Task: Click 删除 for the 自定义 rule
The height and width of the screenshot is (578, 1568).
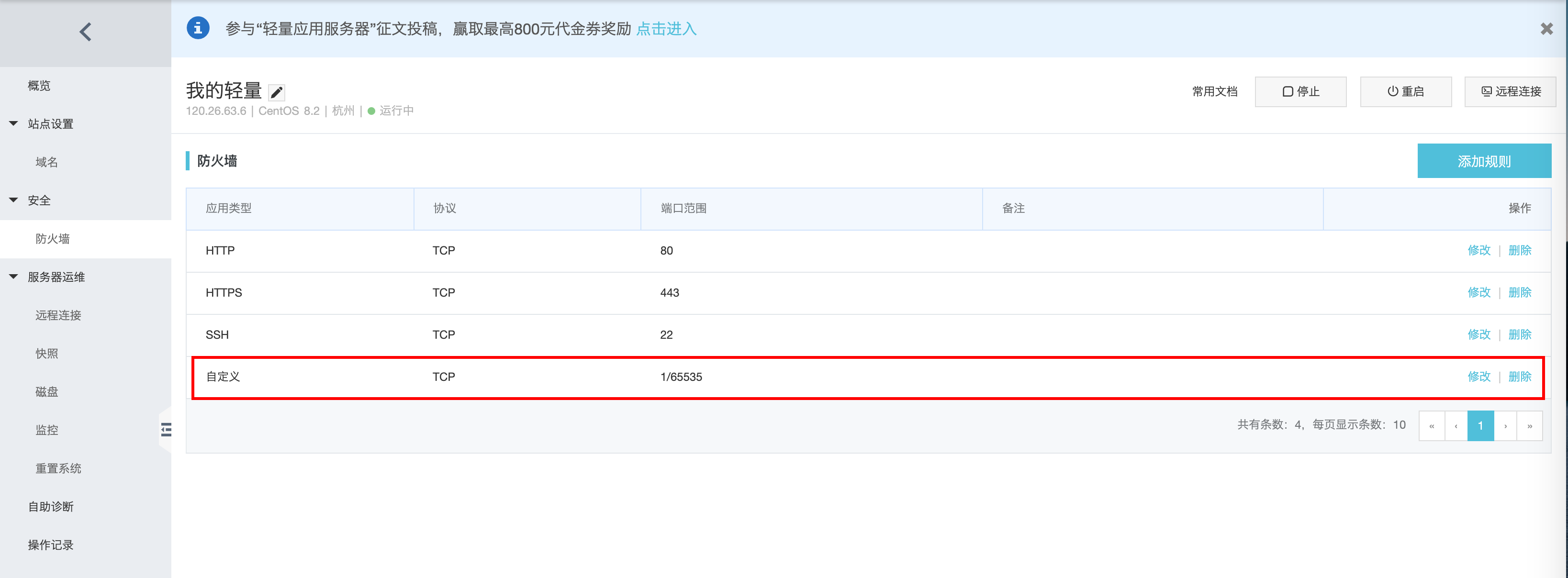Action: tap(1519, 377)
